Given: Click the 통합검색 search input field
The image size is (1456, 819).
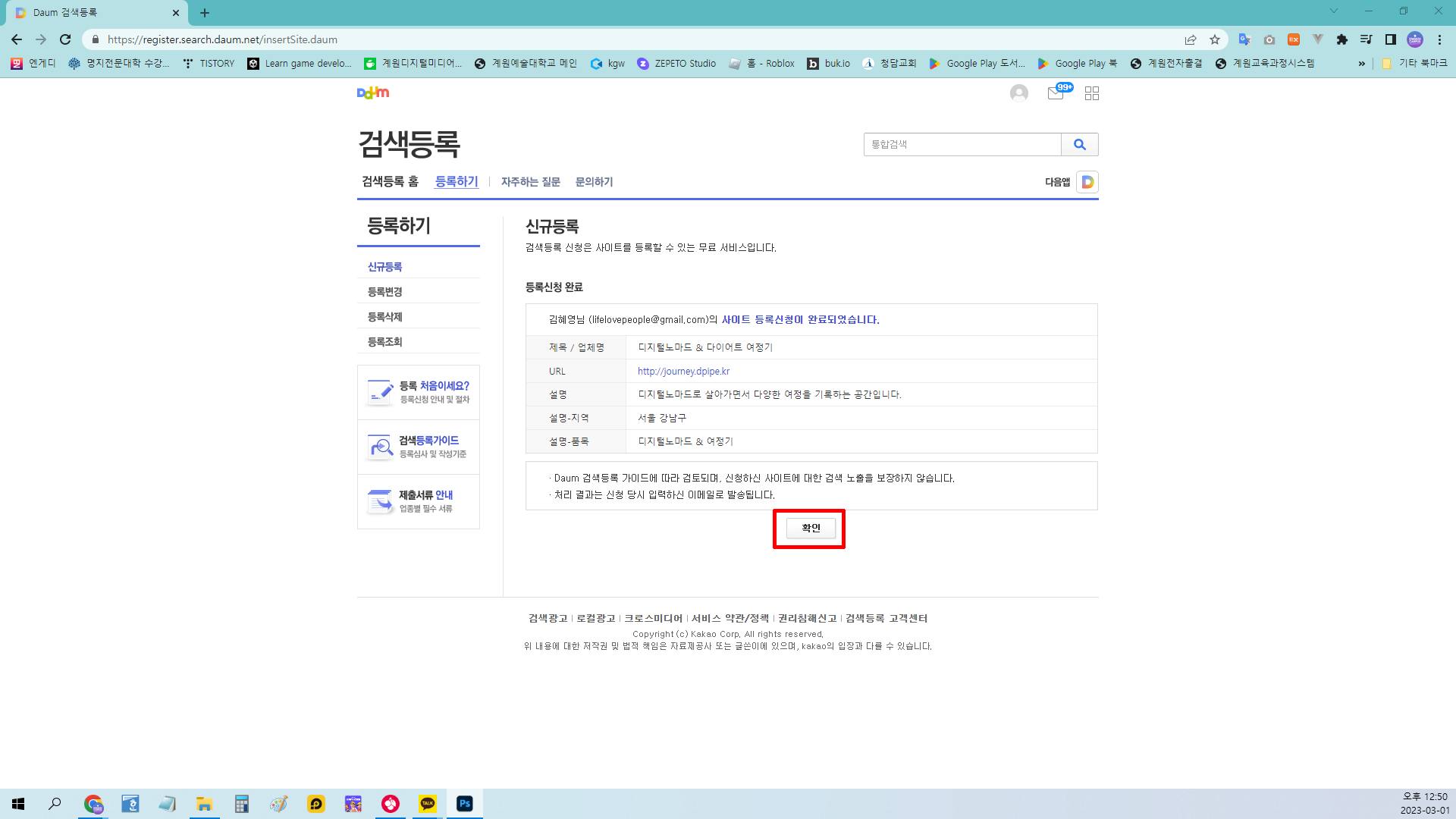Looking at the screenshot, I should 962,144.
